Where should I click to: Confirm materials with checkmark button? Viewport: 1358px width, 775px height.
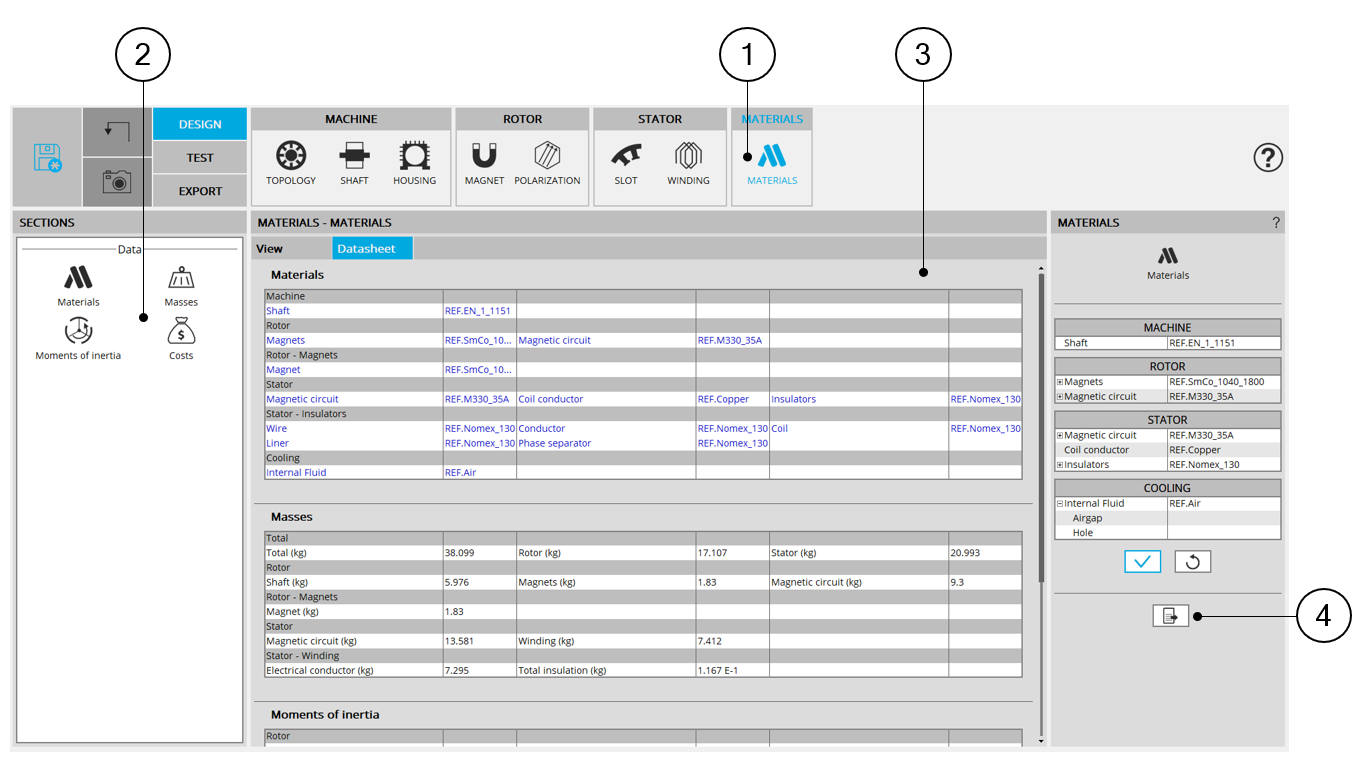(1142, 561)
